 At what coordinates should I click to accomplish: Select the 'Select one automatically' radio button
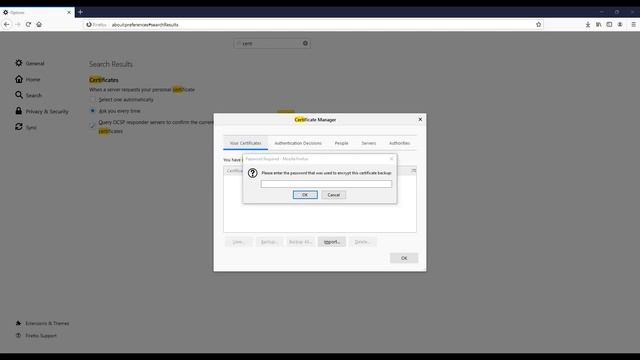click(93, 100)
